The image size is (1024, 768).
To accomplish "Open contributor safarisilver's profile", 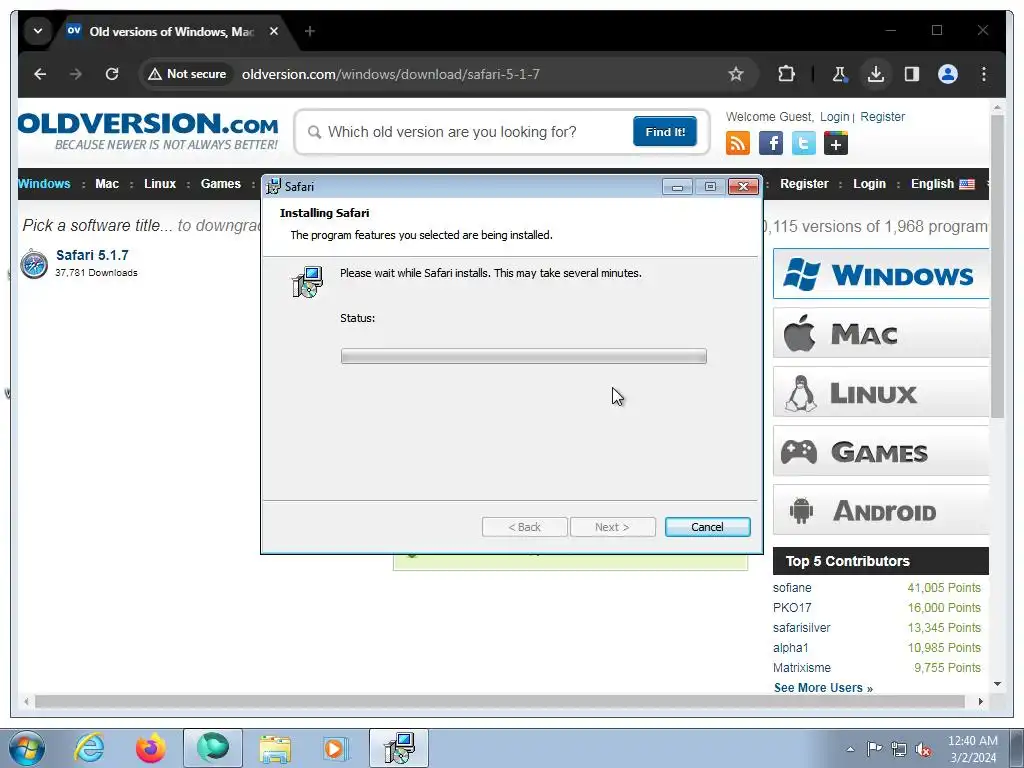I will click(801, 628).
